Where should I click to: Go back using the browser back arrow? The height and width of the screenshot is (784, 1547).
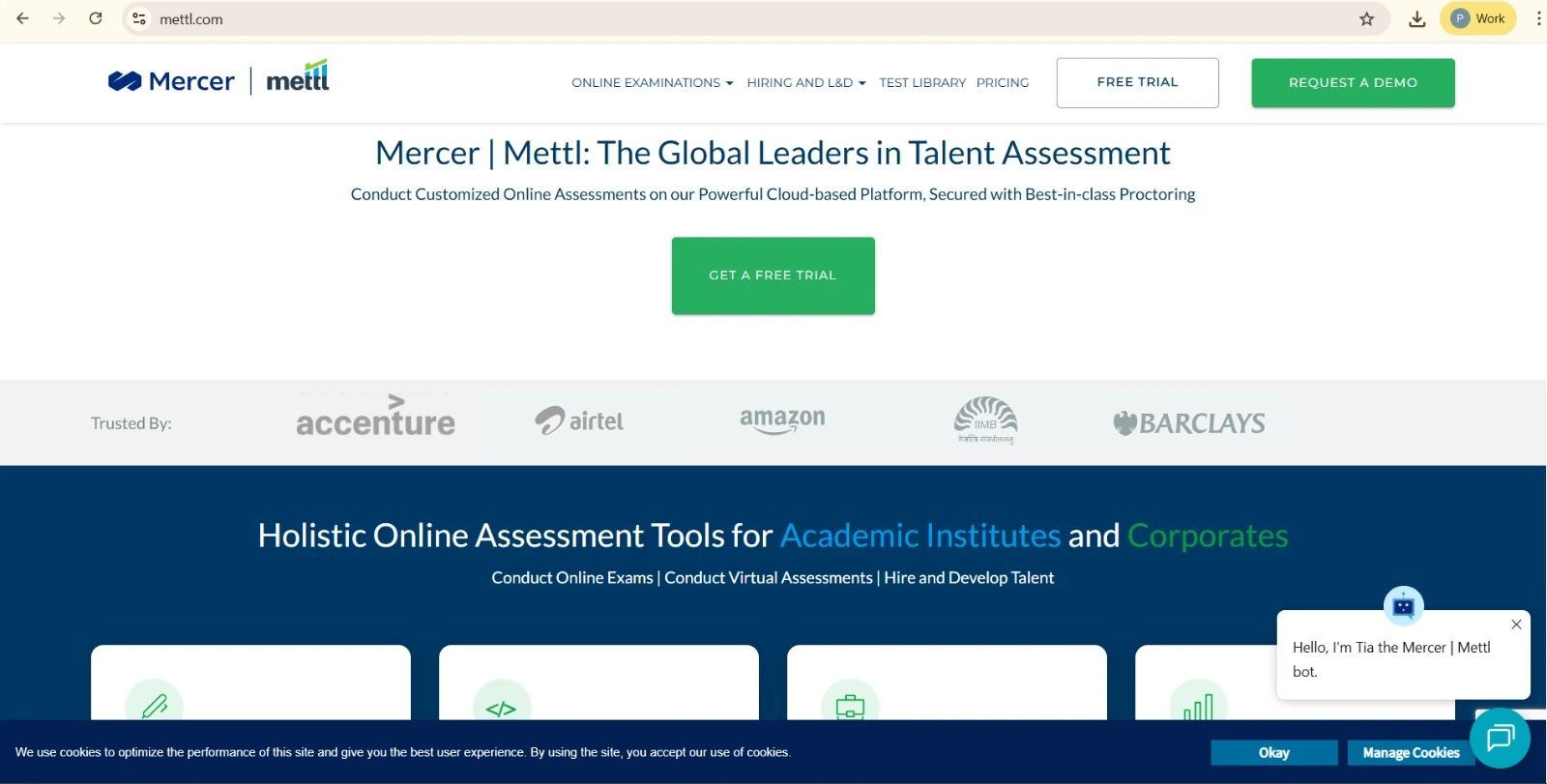pyautogui.click(x=22, y=18)
